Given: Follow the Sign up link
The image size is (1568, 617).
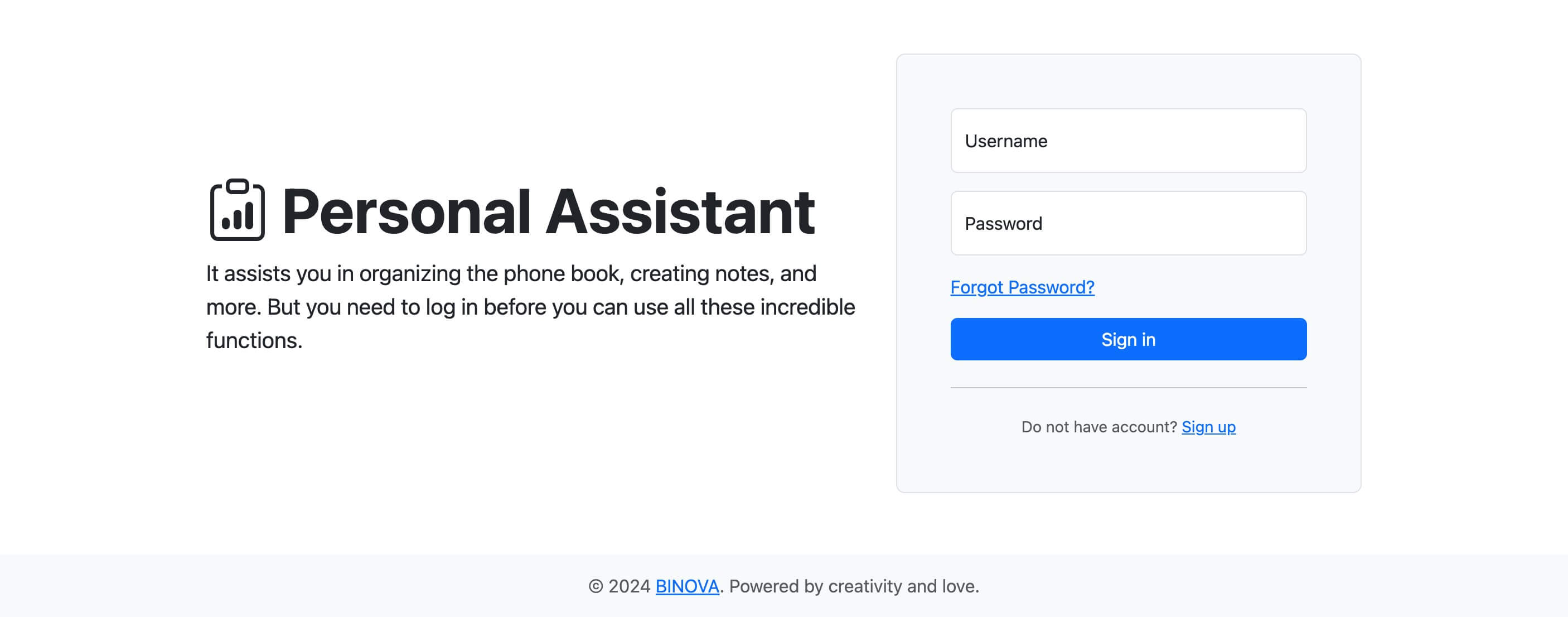Looking at the screenshot, I should click(x=1208, y=427).
